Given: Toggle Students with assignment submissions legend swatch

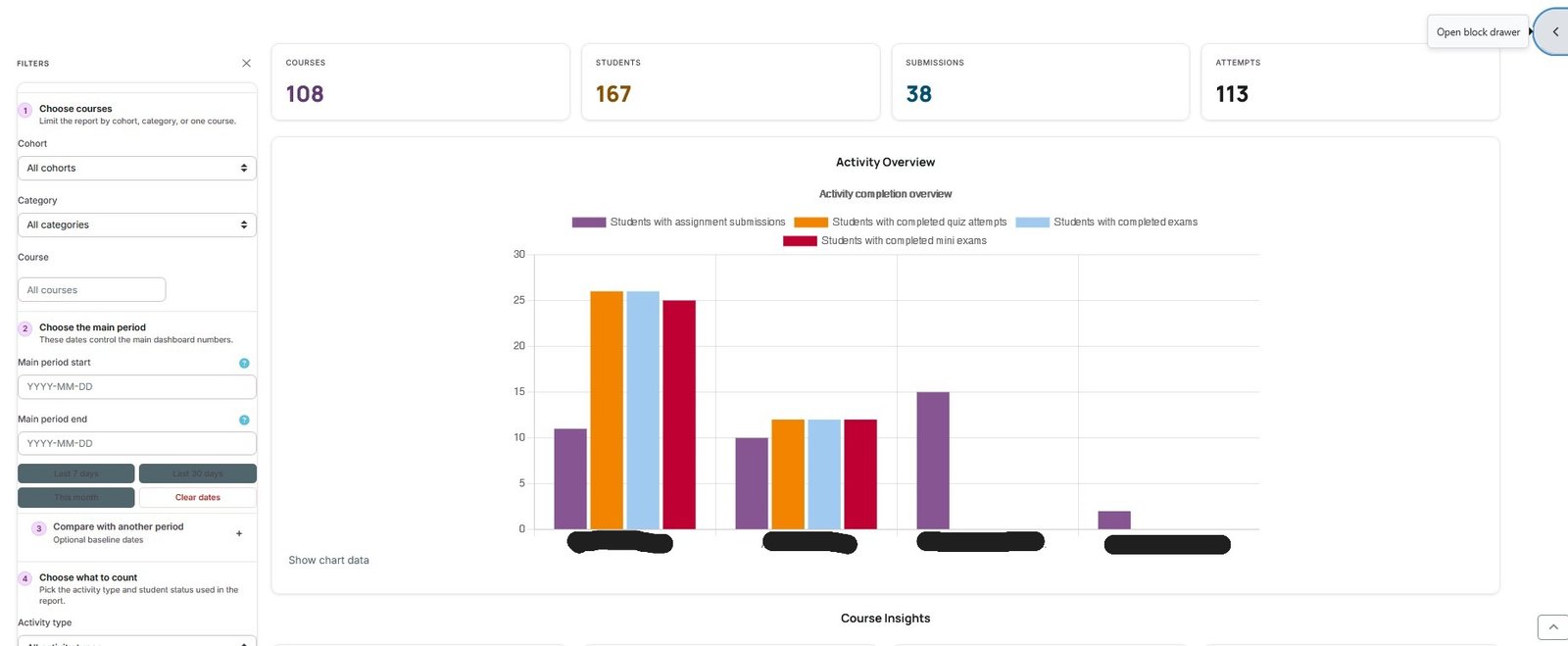Looking at the screenshot, I should coord(589,223).
